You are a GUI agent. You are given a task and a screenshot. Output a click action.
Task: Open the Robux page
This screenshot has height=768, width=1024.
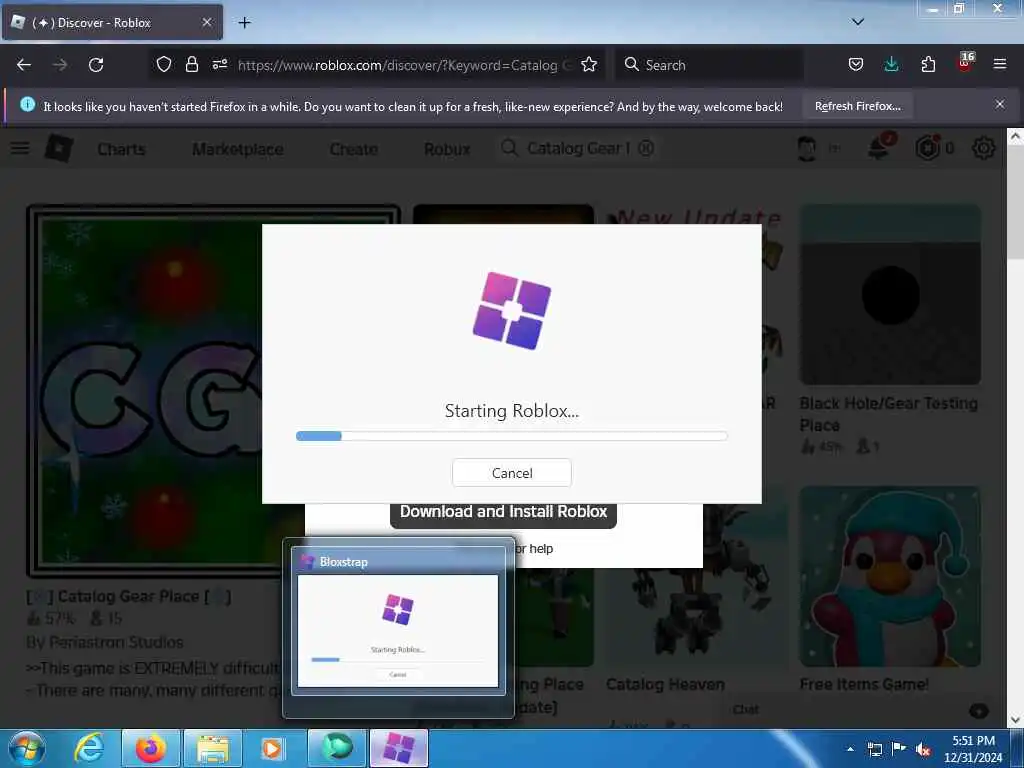447,150
